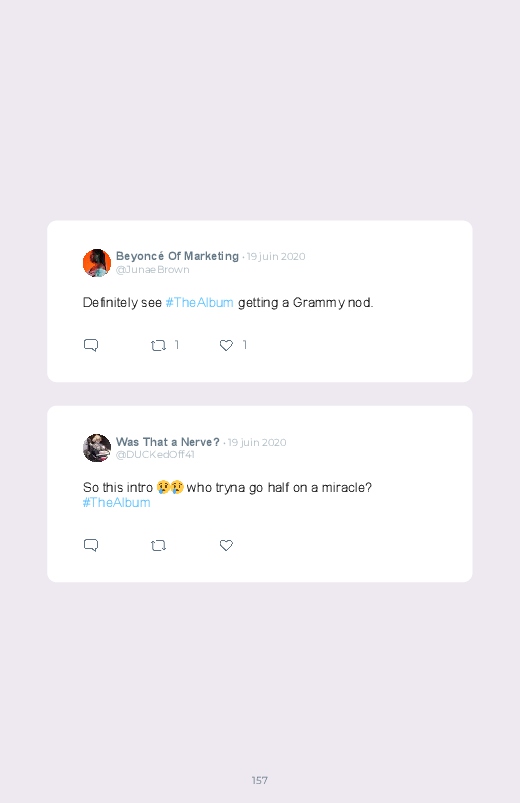Open #TheAlbum hashtag in Grammy tweet
Image resolution: width=520 pixels, height=803 pixels.
[199, 303]
